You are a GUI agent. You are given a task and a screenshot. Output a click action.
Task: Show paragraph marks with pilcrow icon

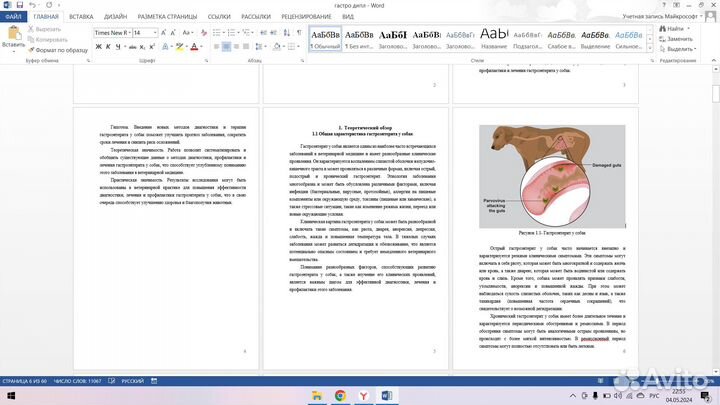pos(296,32)
